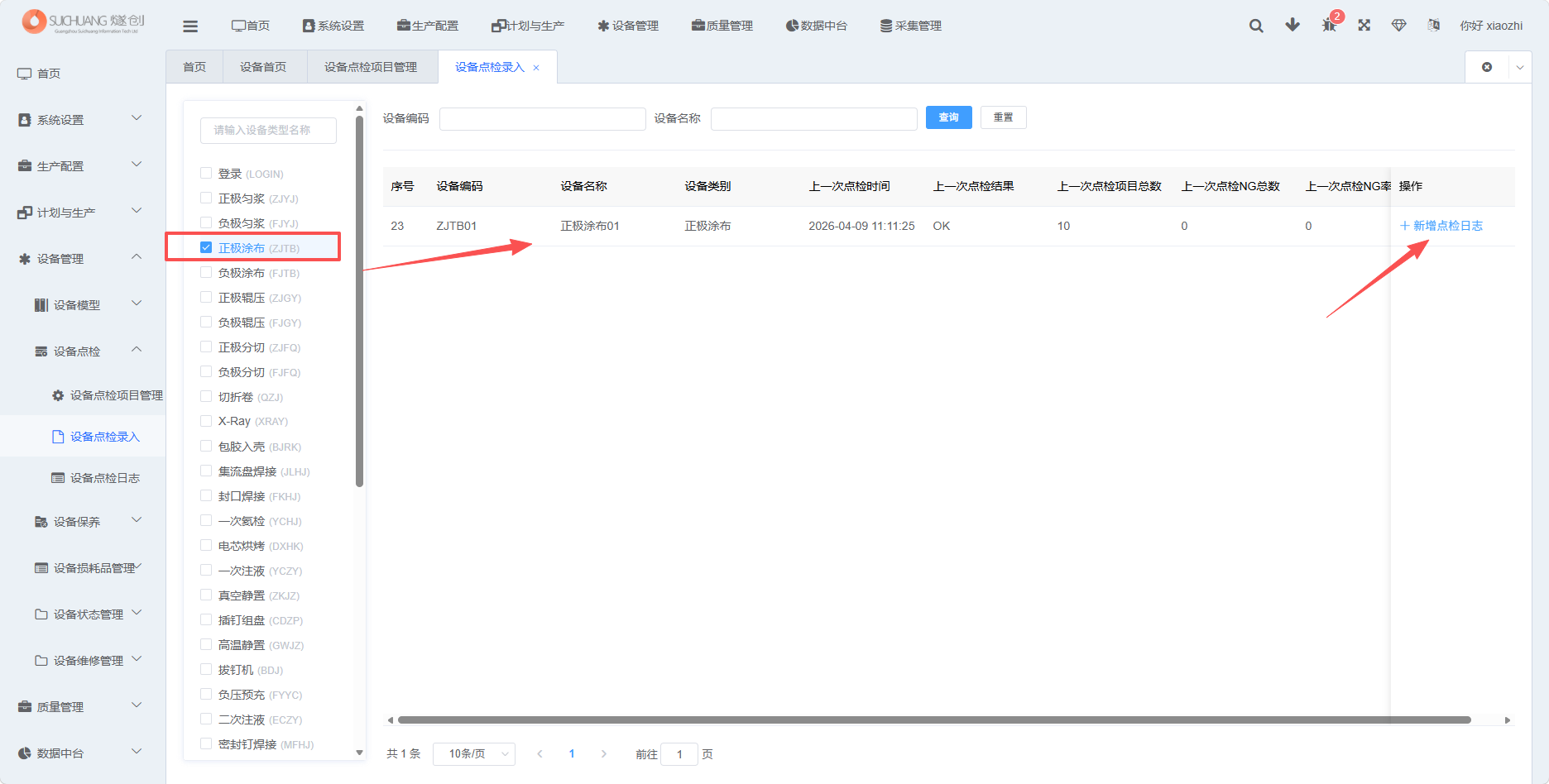The image size is (1549, 784).
Task: Collapse the 设备管理 sidebar chevron
Action: point(137,257)
